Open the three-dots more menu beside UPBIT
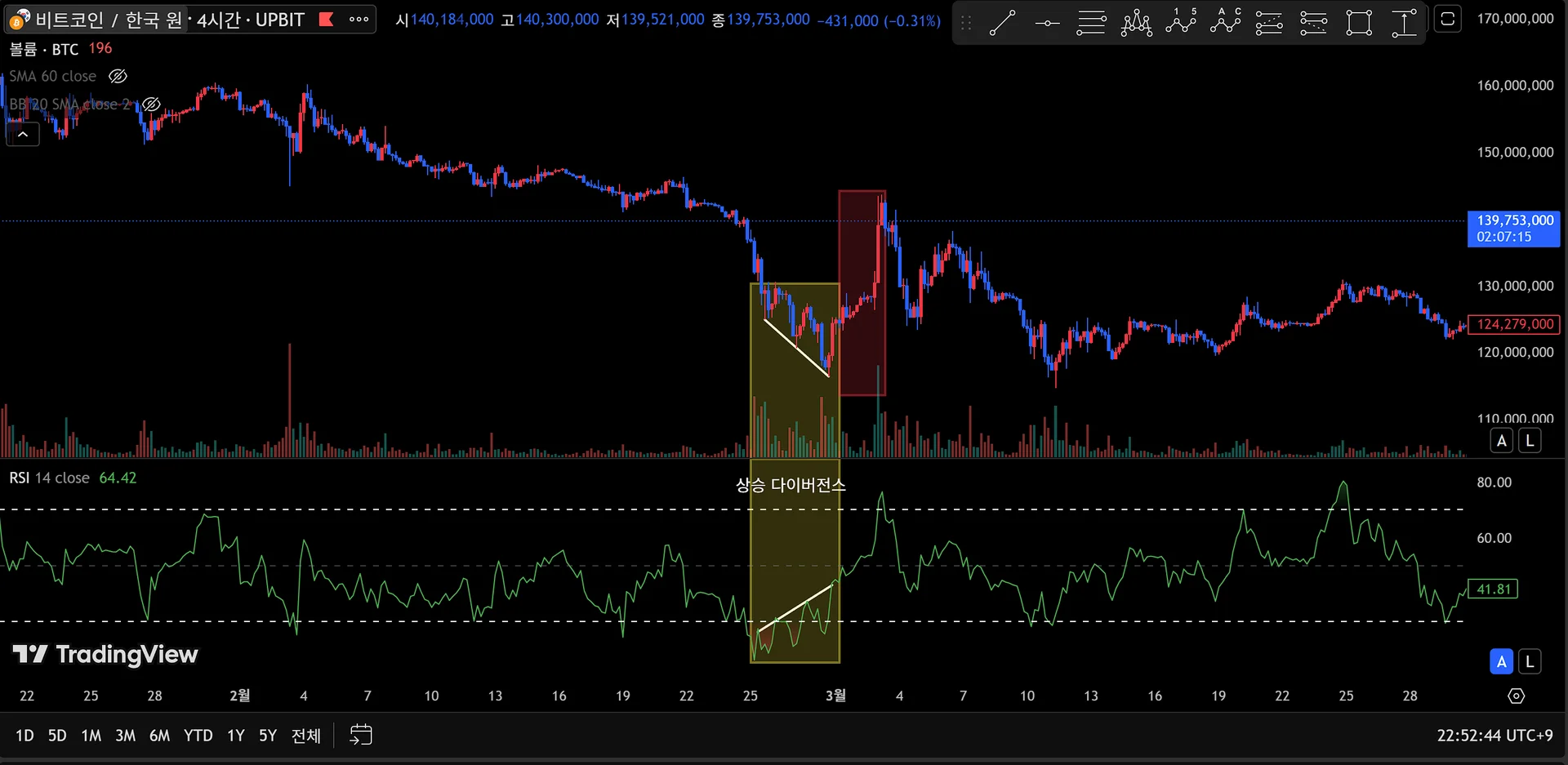This screenshot has width=1568, height=765. [x=359, y=19]
